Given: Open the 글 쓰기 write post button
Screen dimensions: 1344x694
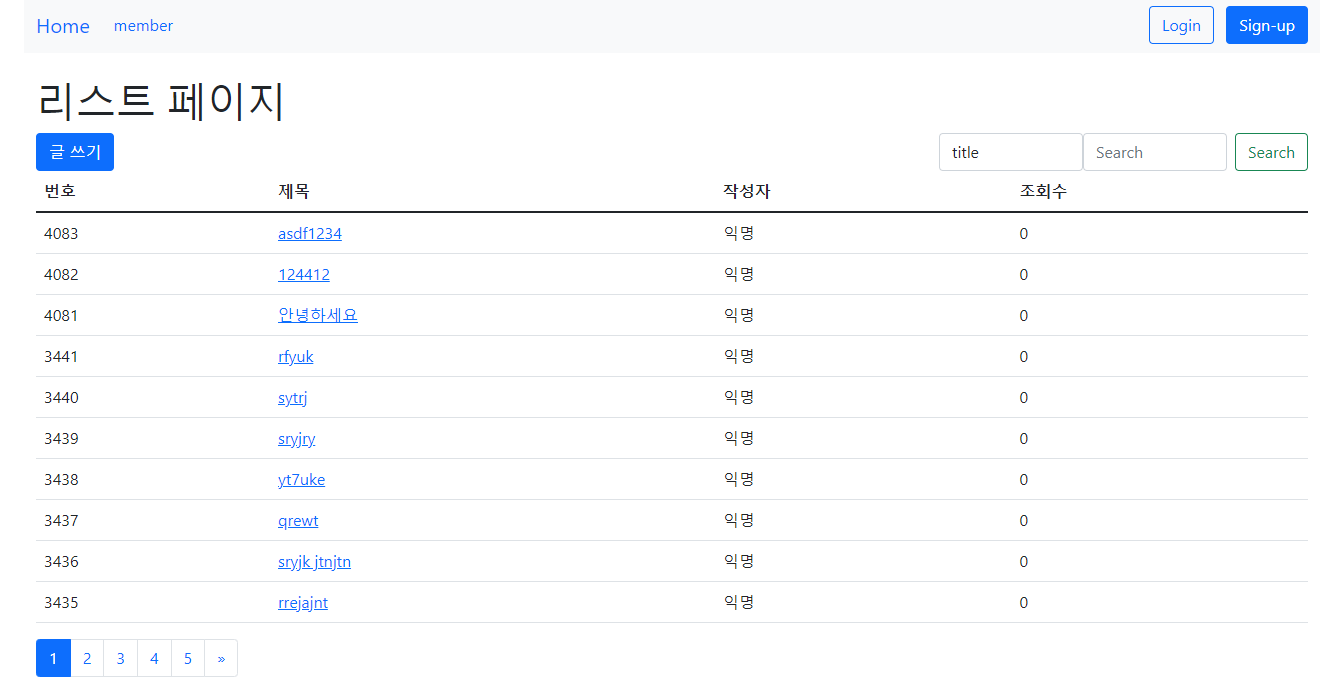Looking at the screenshot, I should [75, 152].
